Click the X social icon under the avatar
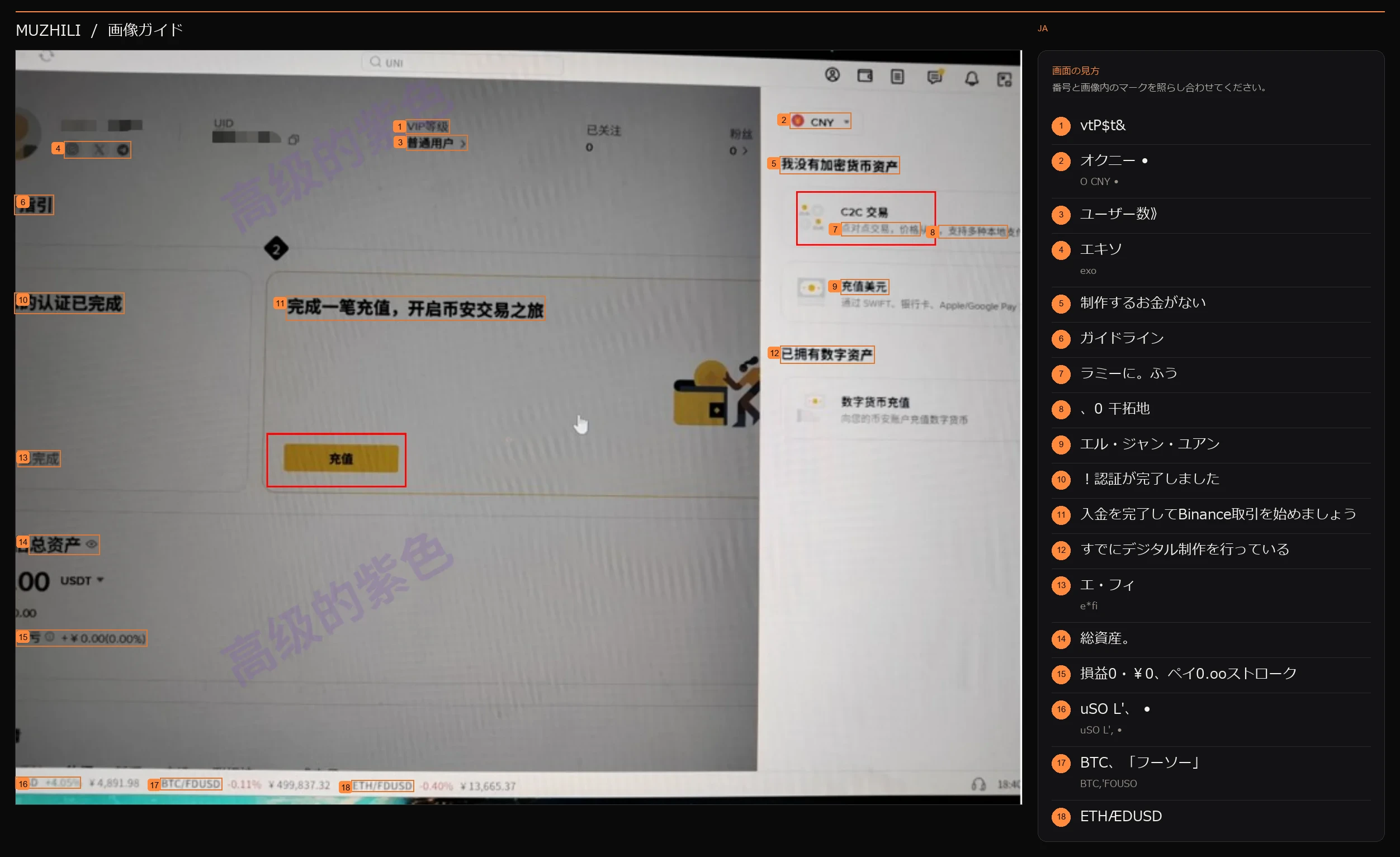 99,149
